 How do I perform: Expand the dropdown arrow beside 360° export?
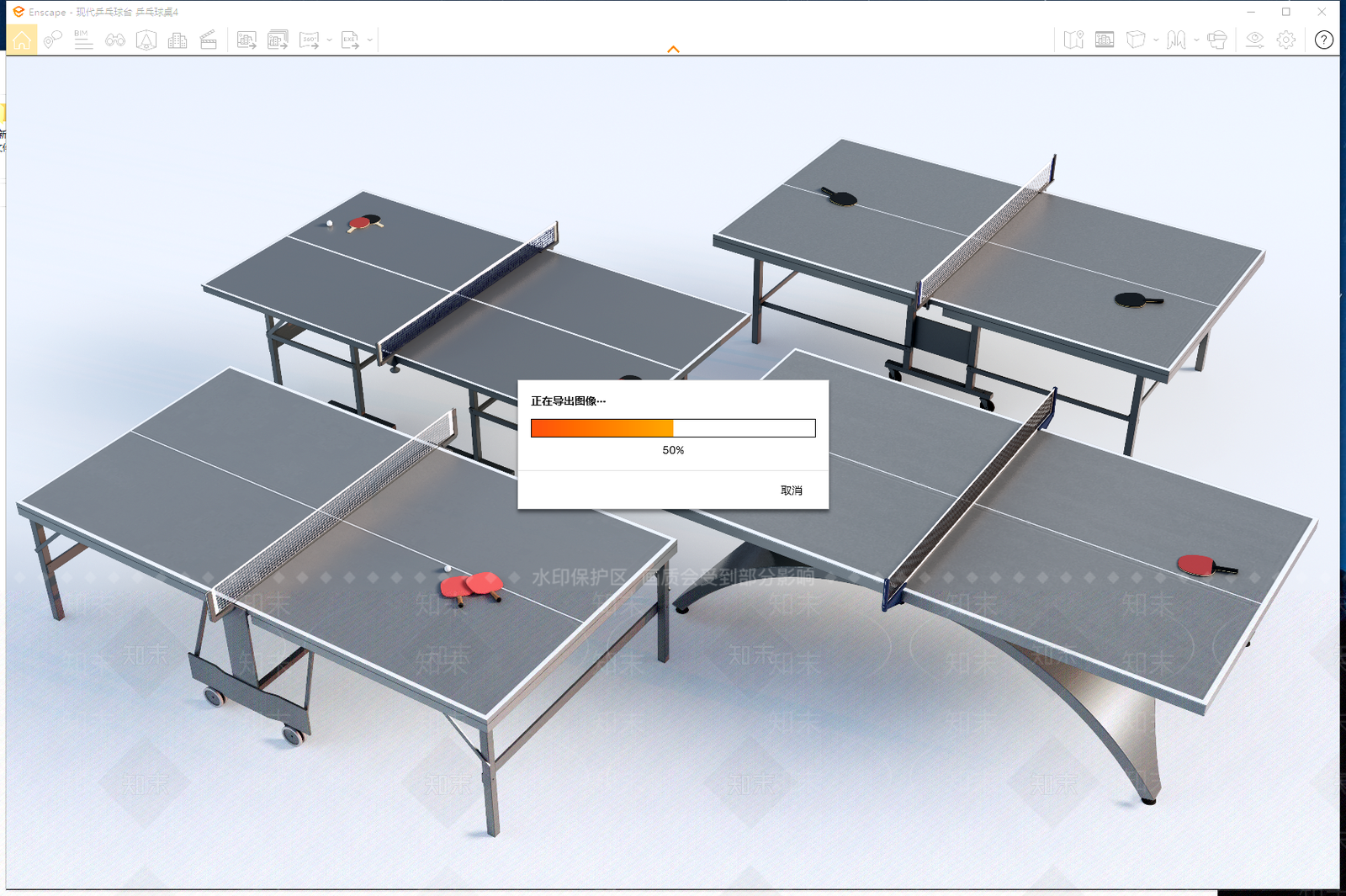[x=329, y=40]
